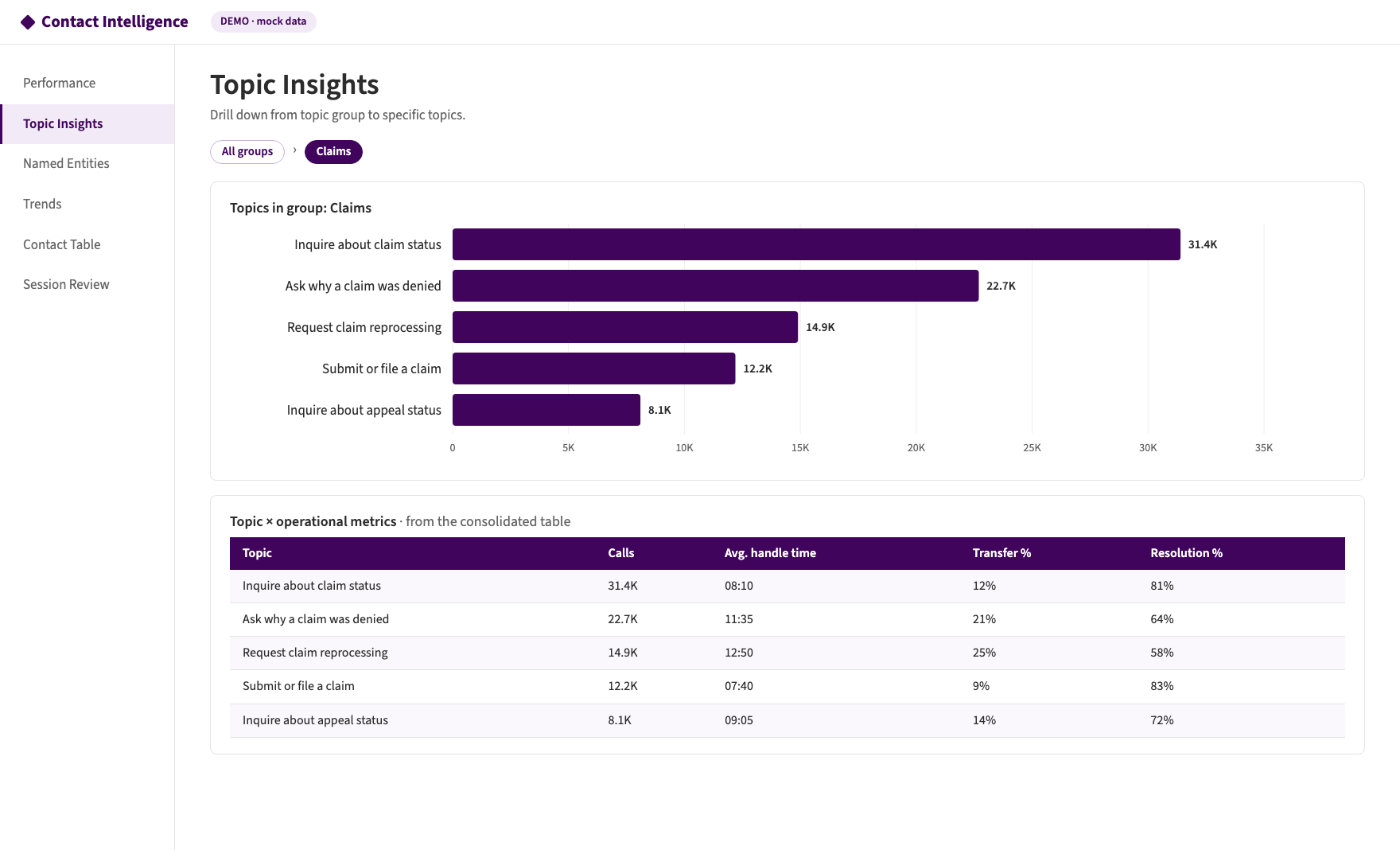This screenshot has width=1400, height=850.
Task: Open the Performance page
Action: point(87,84)
